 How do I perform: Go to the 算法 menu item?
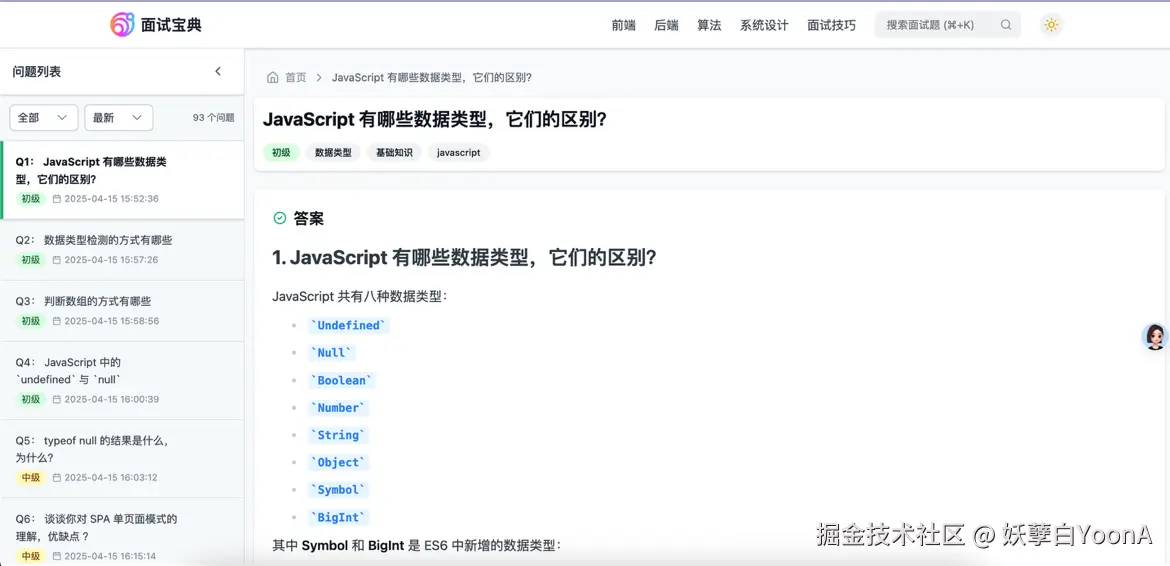709,25
